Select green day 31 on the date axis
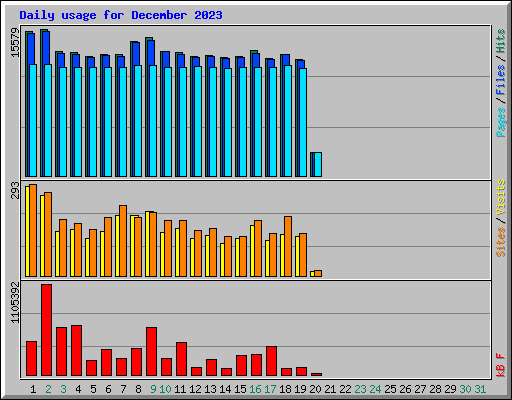The width and height of the screenshot is (512, 400). tap(480, 389)
